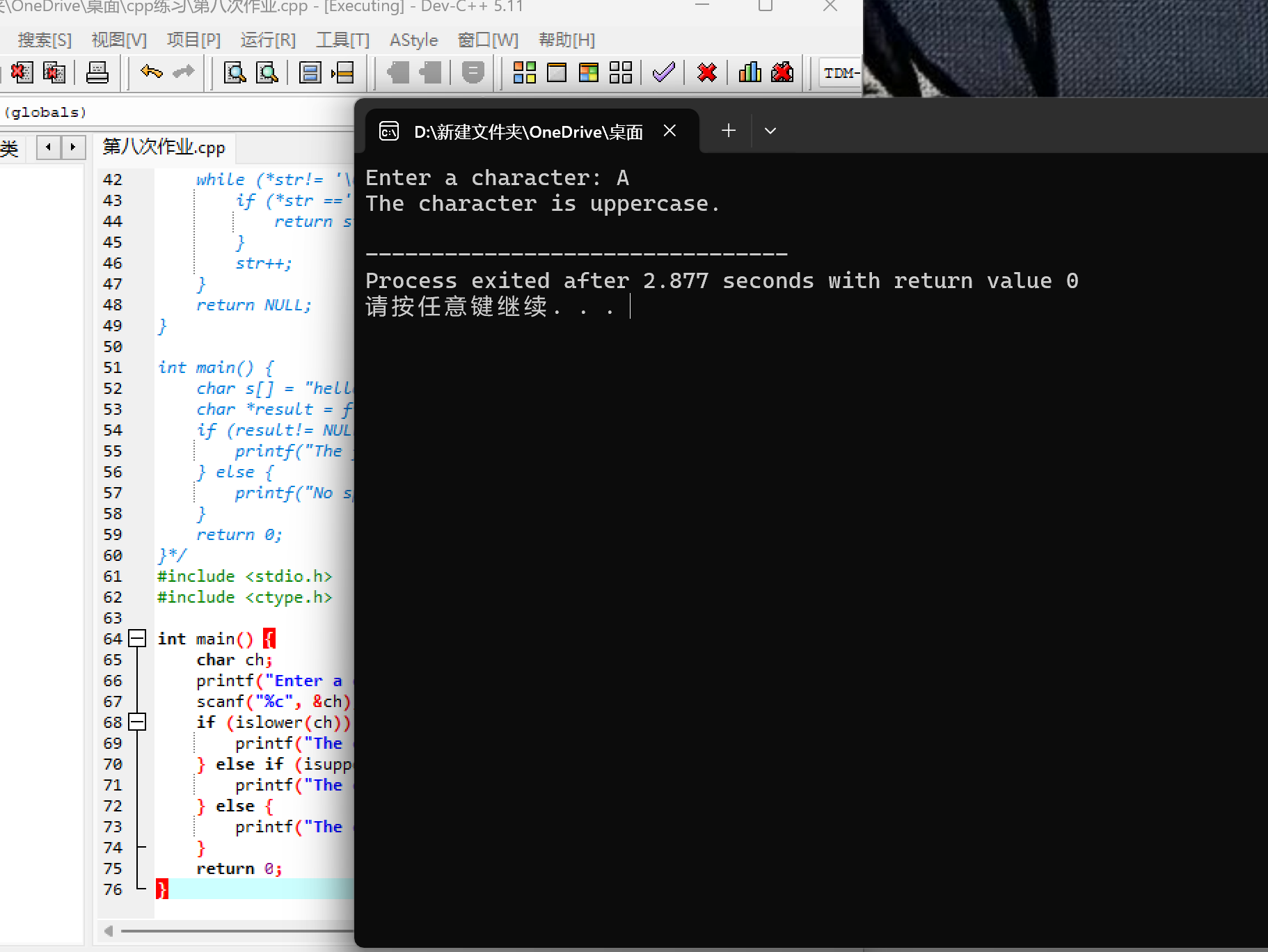Click 'Enter a character: A' in terminal
This screenshot has width=1268, height=952.
pos(497,178)
